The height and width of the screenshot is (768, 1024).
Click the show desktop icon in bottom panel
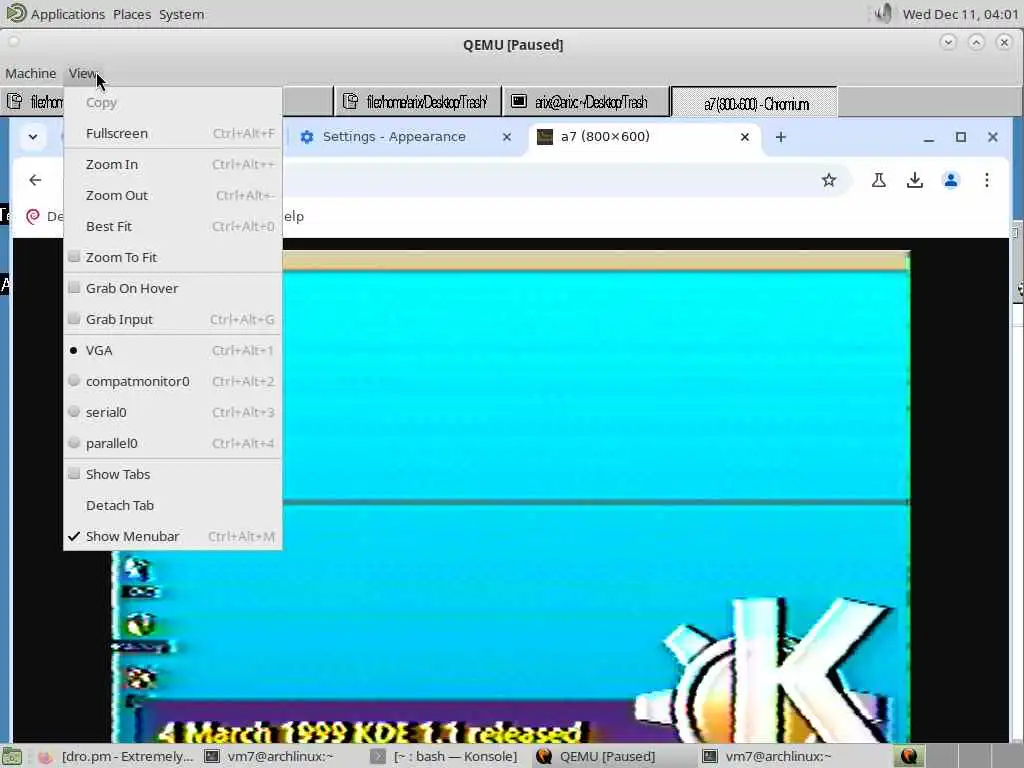click(x=12, y=756)
